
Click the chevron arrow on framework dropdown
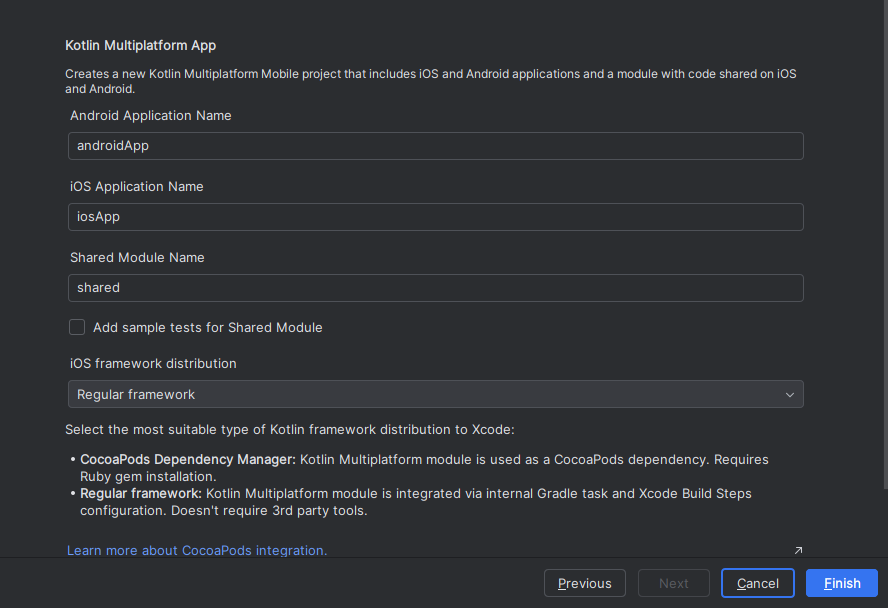[790, 395]
